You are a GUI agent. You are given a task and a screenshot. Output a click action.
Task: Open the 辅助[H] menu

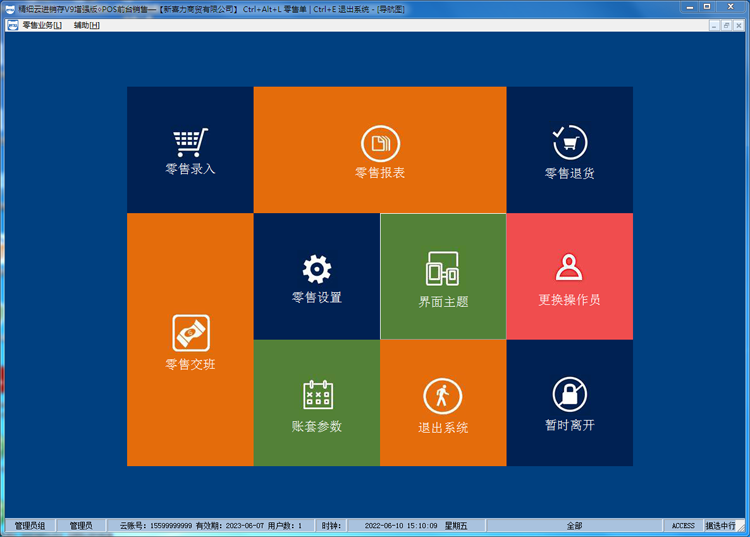87,25
